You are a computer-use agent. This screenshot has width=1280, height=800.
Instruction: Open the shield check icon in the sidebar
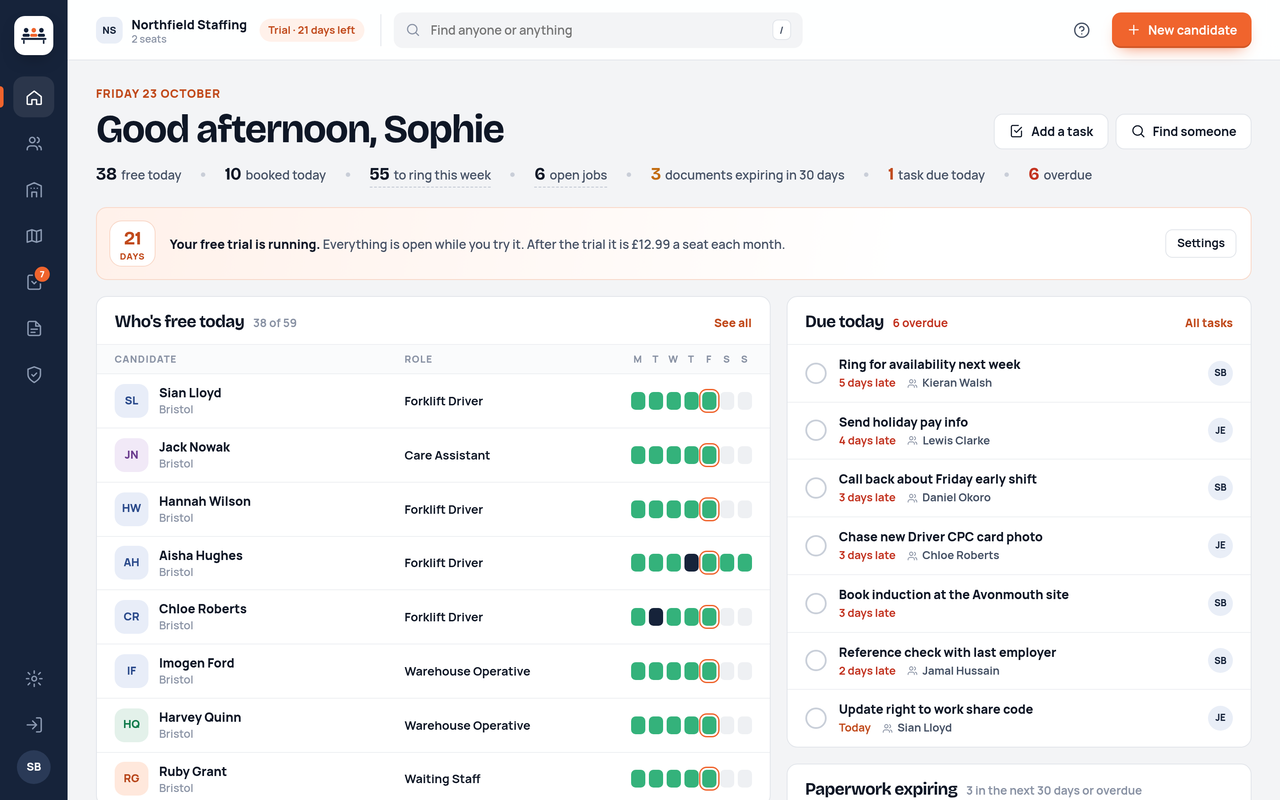(34, 374)
